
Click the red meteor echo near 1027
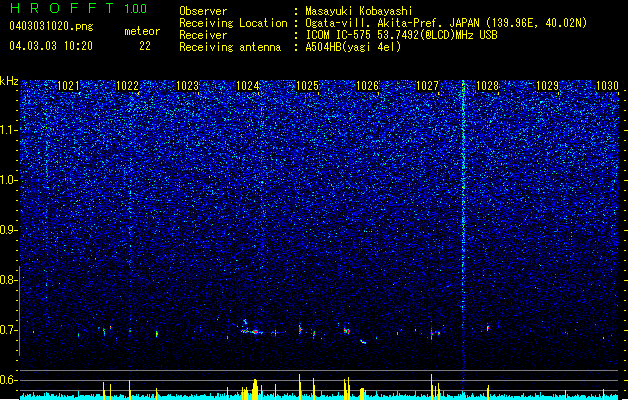click(x=432, y=333)
